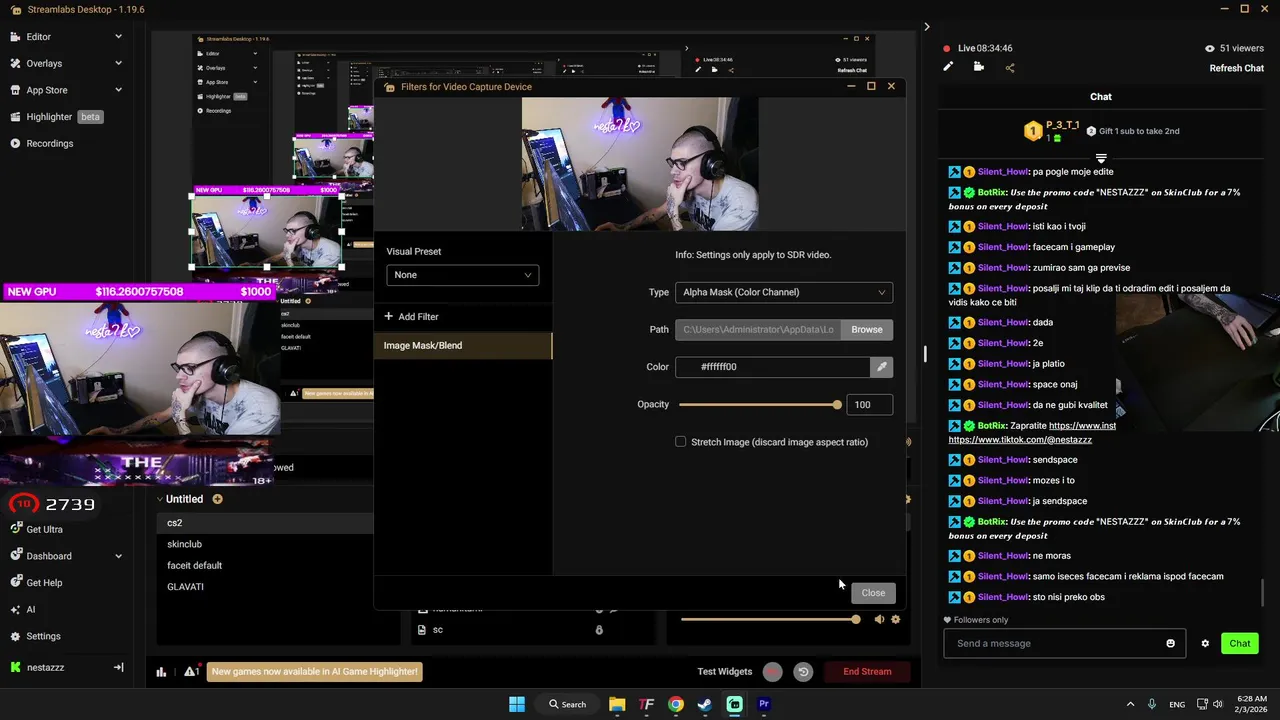Adjust the mixer volume slider
Image resolution: width=1280 pixels, height=720 pixels.
point(768,620)
